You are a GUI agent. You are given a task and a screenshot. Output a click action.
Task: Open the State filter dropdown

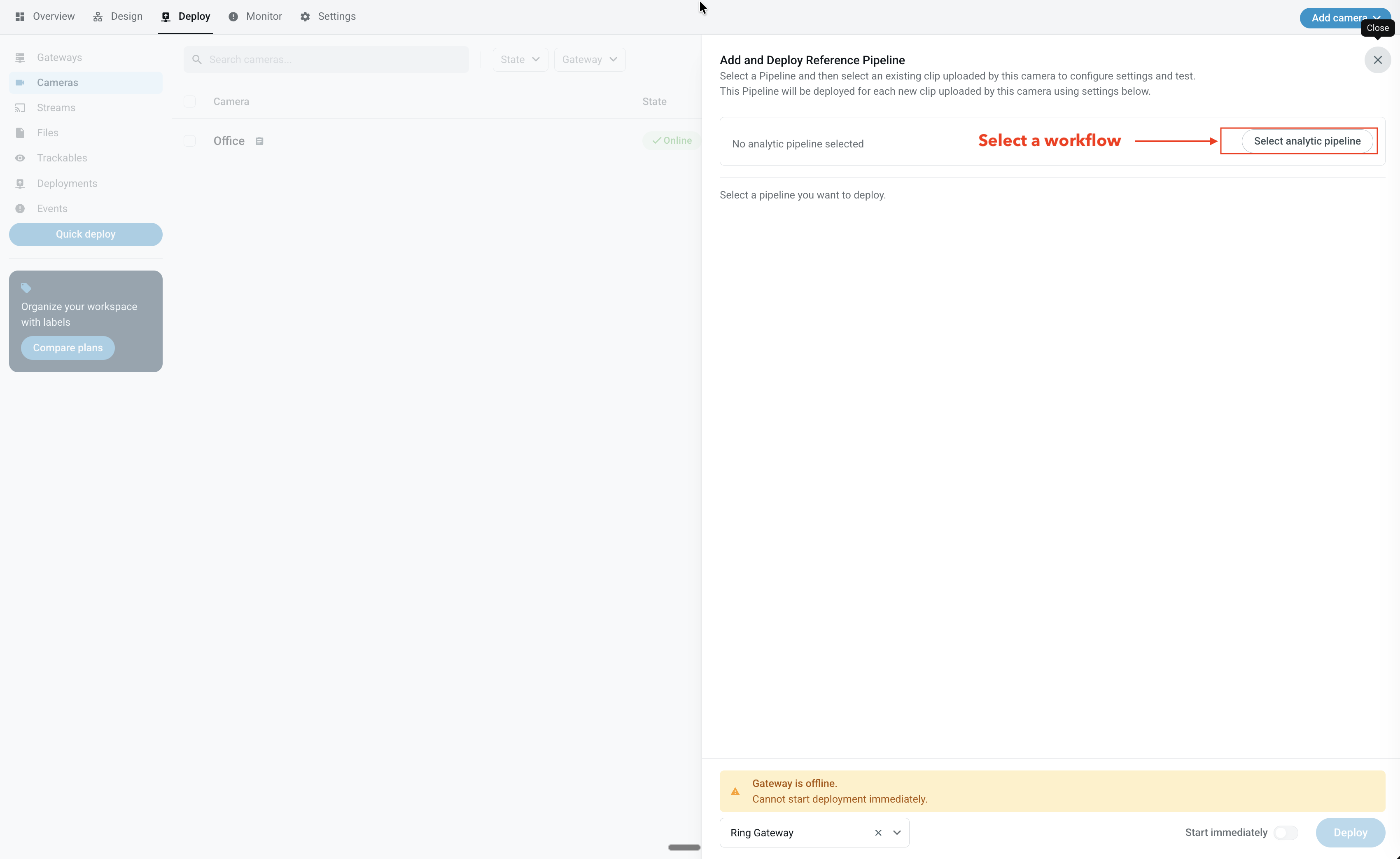coord(520,60)
